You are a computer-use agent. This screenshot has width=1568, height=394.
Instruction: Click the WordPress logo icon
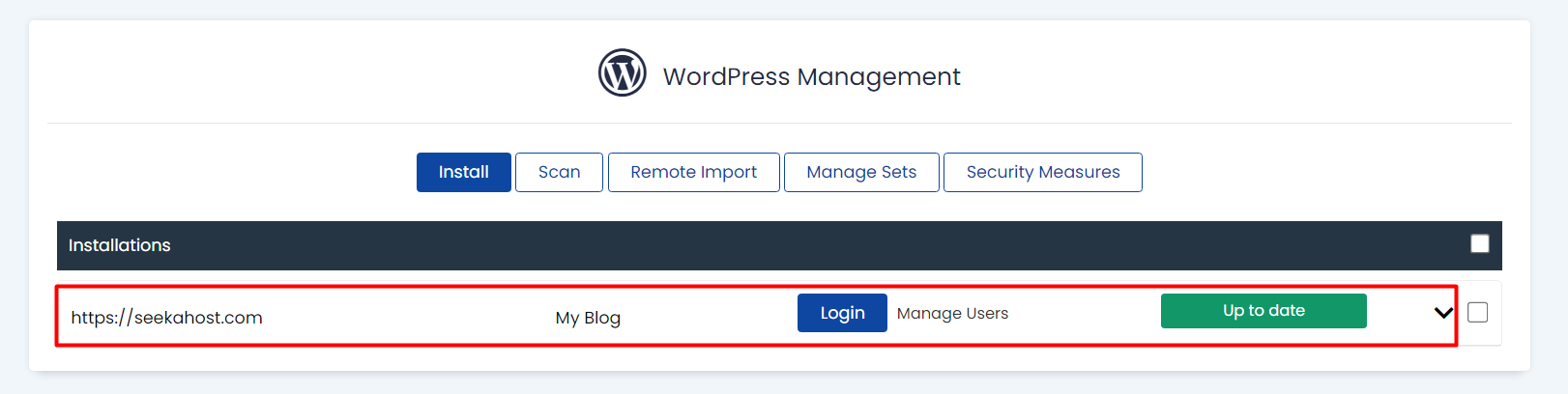point(622,73)
